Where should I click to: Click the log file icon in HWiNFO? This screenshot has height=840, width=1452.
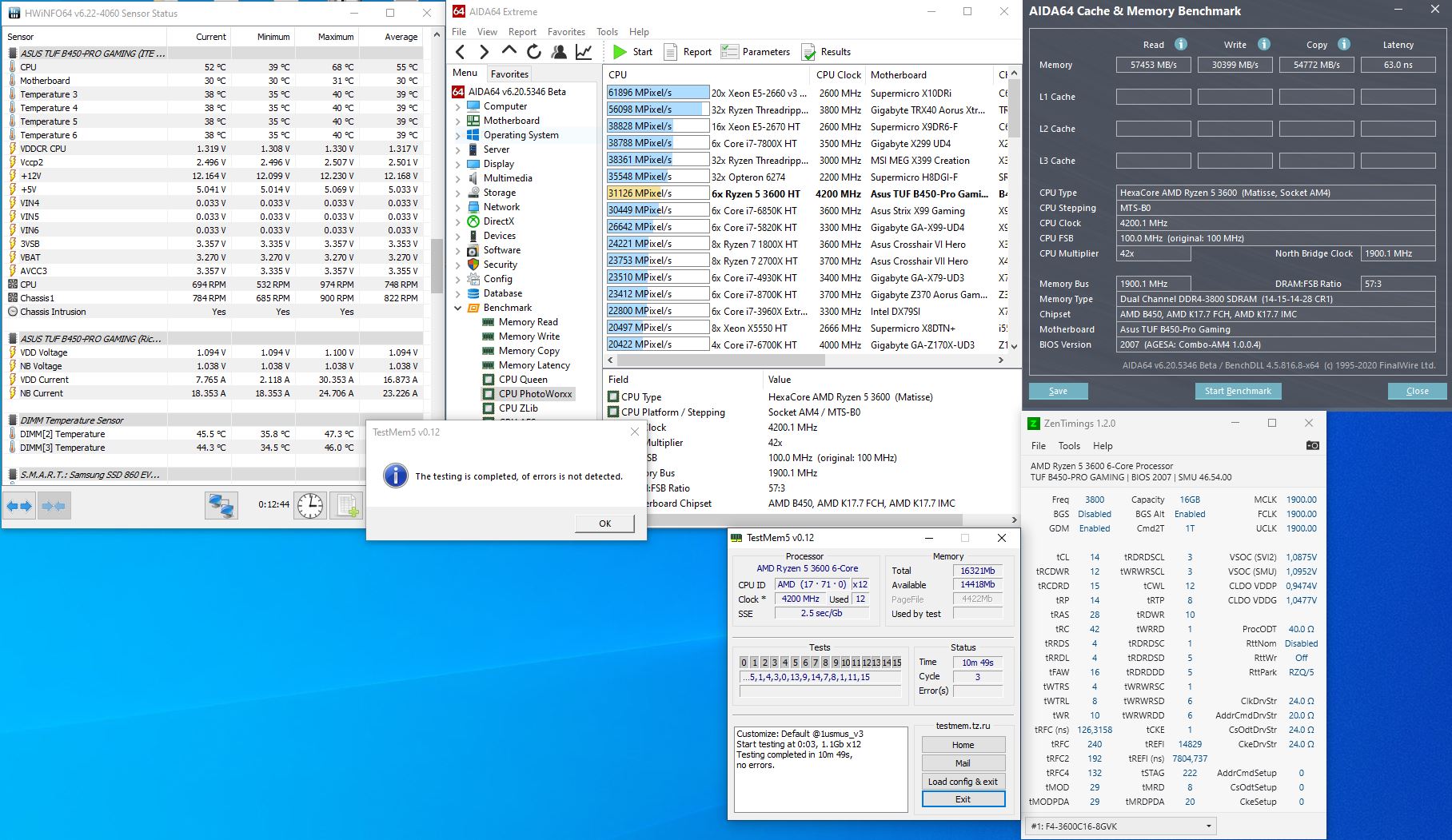point(348,505)
